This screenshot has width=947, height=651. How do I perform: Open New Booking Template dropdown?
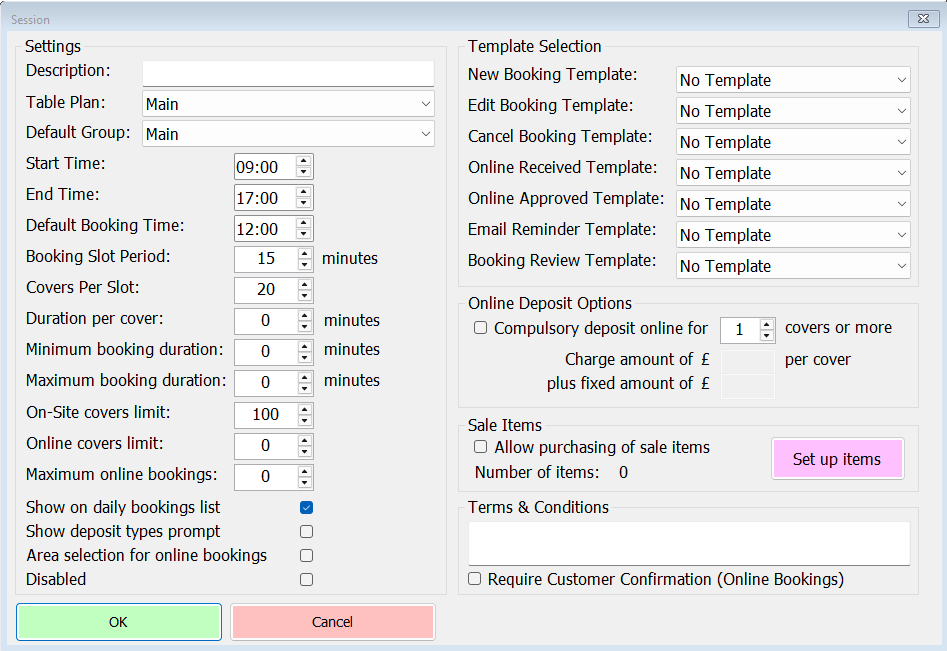click(793, 80)
